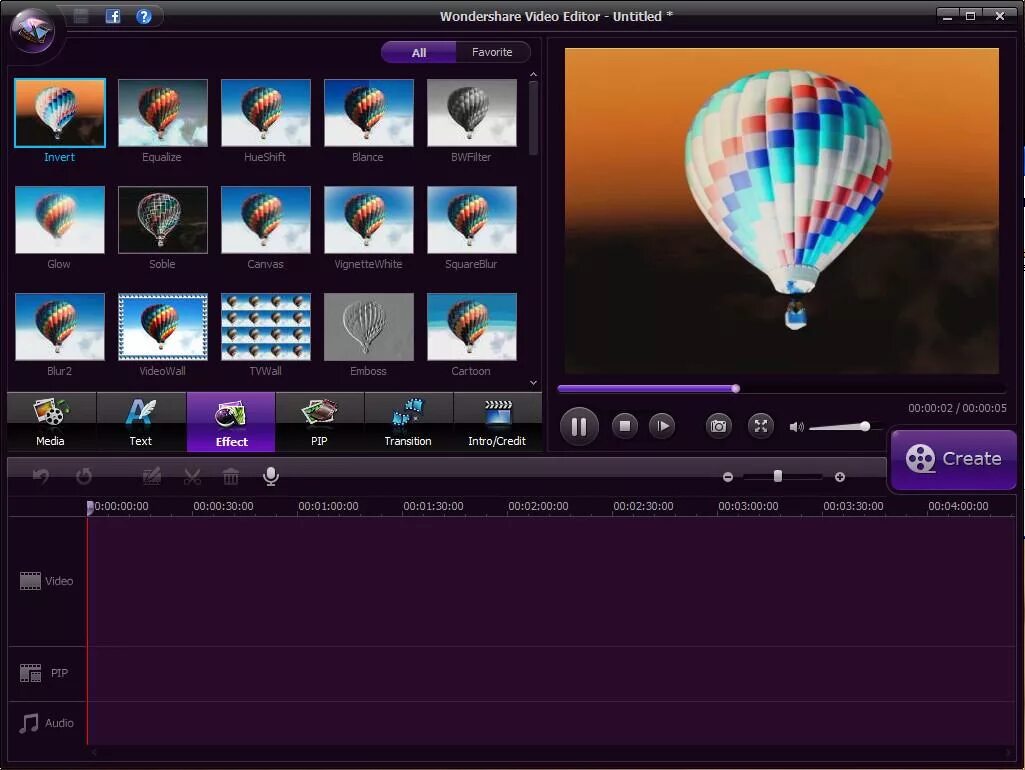Choose the TVWall effect
This screenshot has height=770, width=1025.
point(265,327)
